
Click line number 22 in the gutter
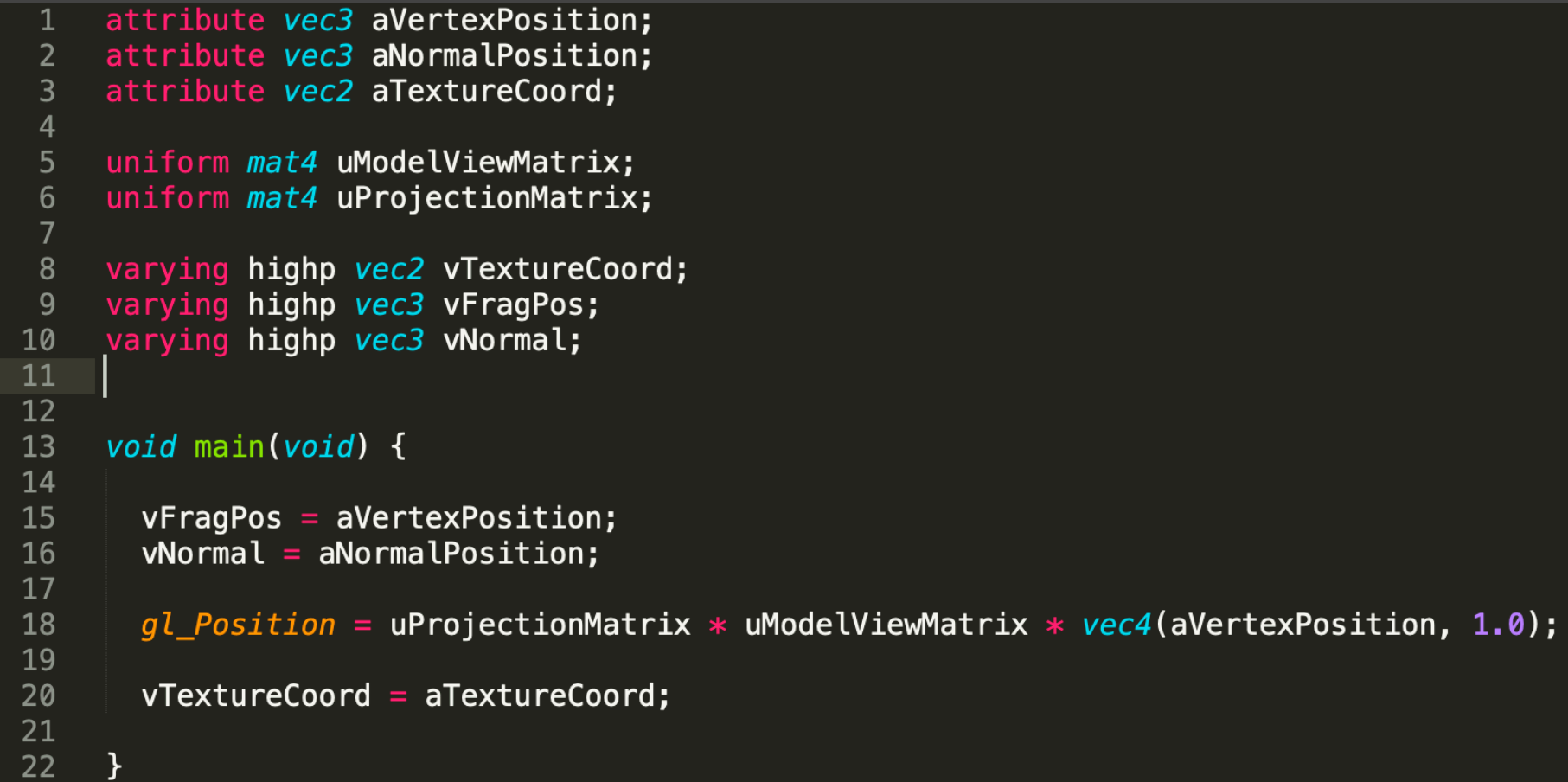38,766
